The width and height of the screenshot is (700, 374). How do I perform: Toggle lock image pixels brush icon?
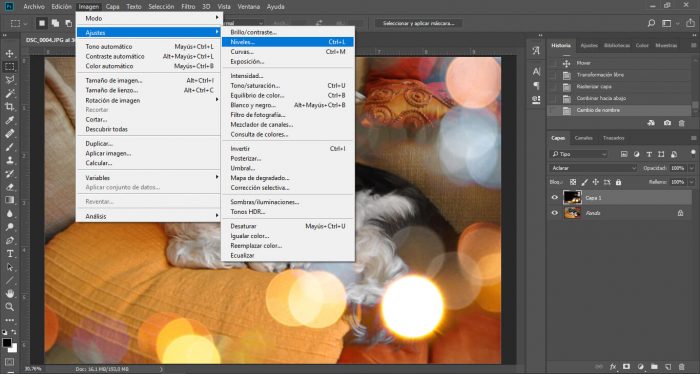pos(584,182)
